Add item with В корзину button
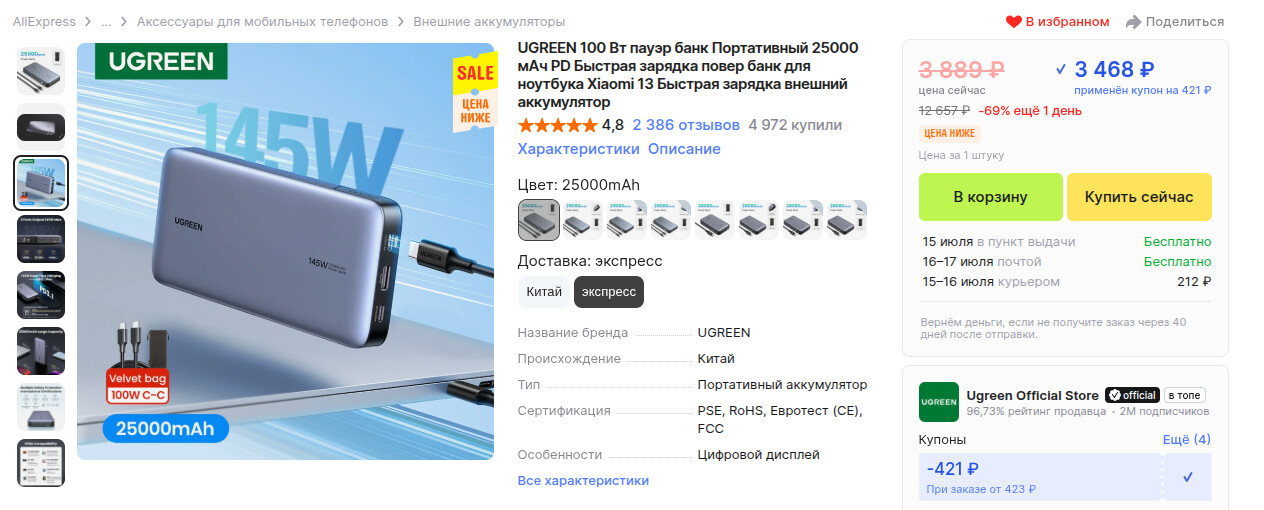Image resolution: width=1264 pixels, height=510 pixels. tap(990, 197)
